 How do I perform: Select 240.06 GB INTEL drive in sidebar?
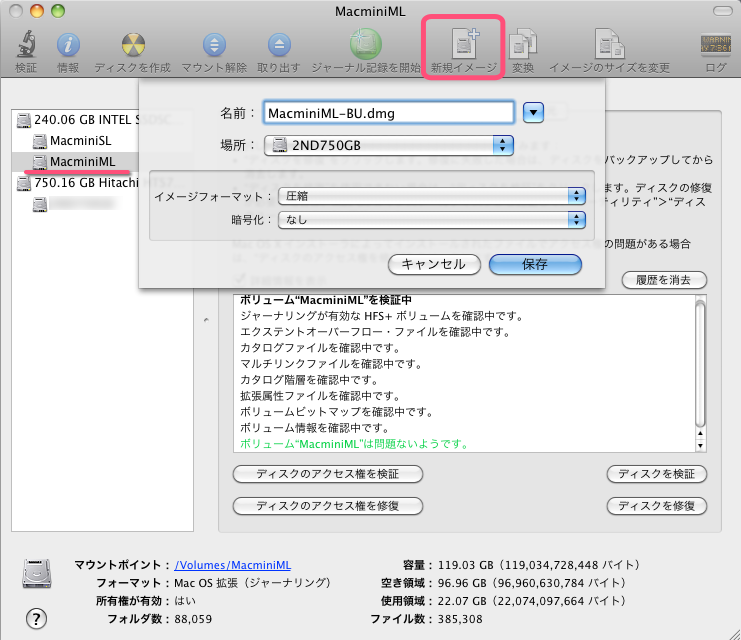tap(102, 120)
